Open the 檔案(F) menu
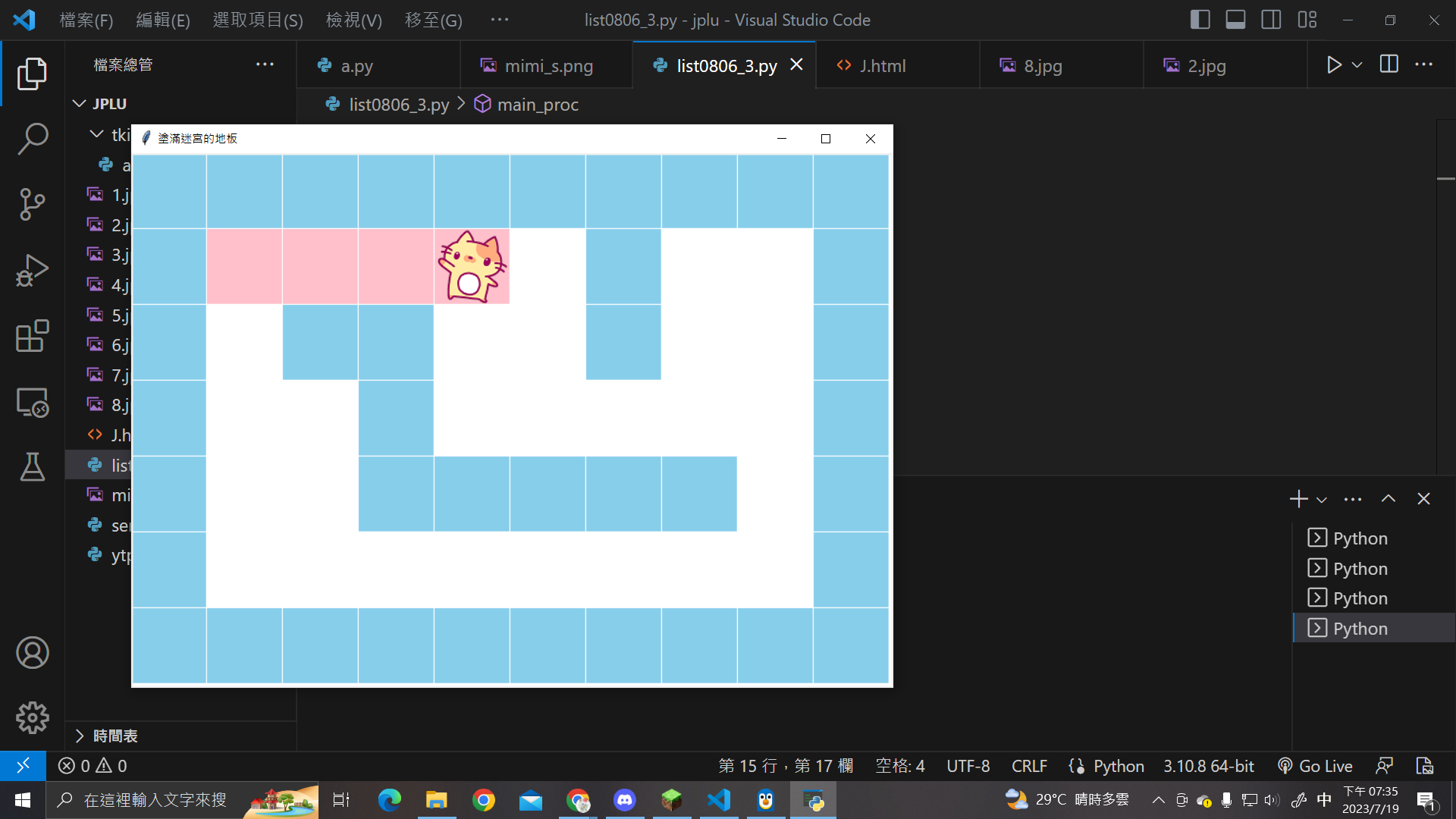This screenshot has width=1456, height=819. click(86, 20)
